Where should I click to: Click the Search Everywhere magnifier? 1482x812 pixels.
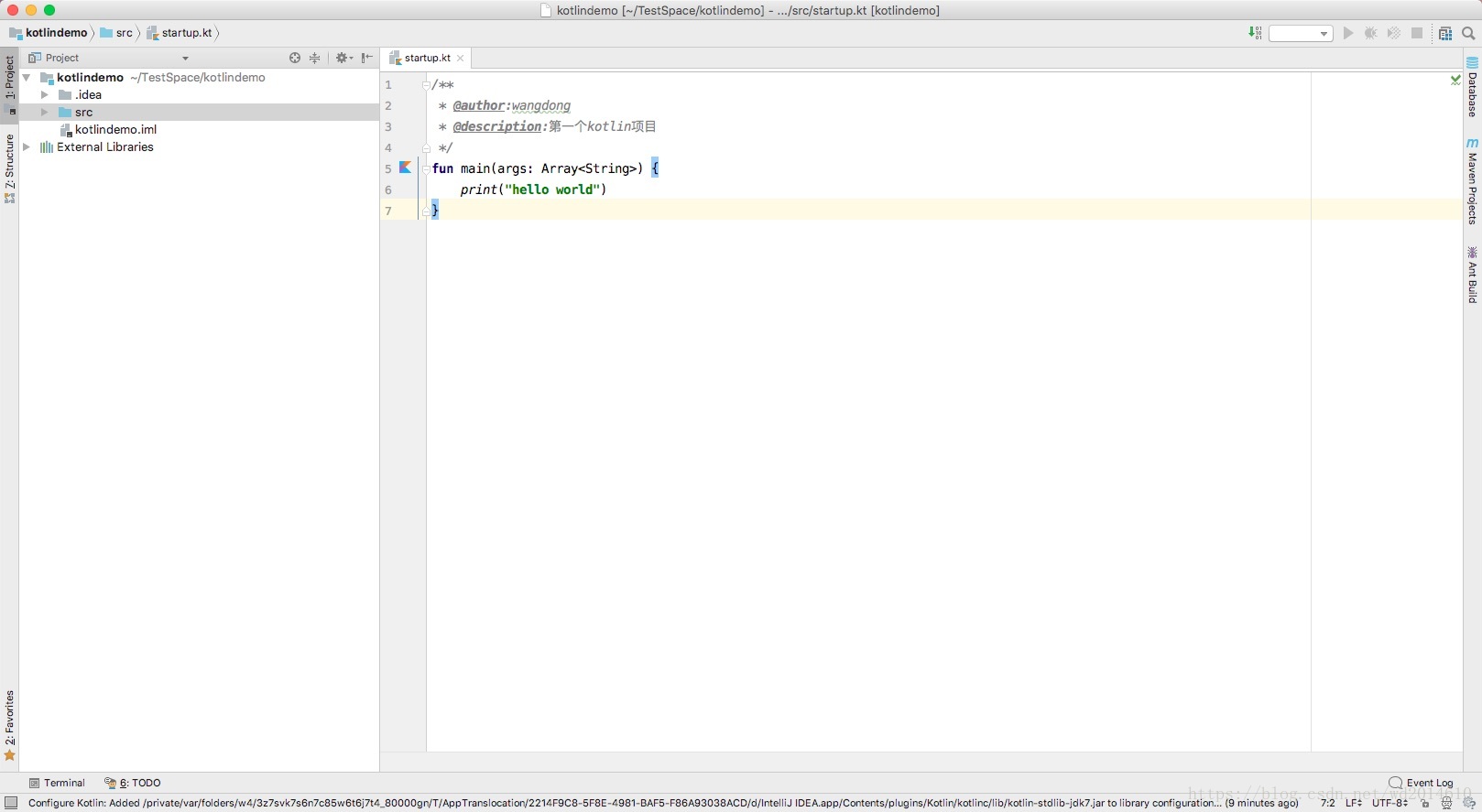point(1468,33)
